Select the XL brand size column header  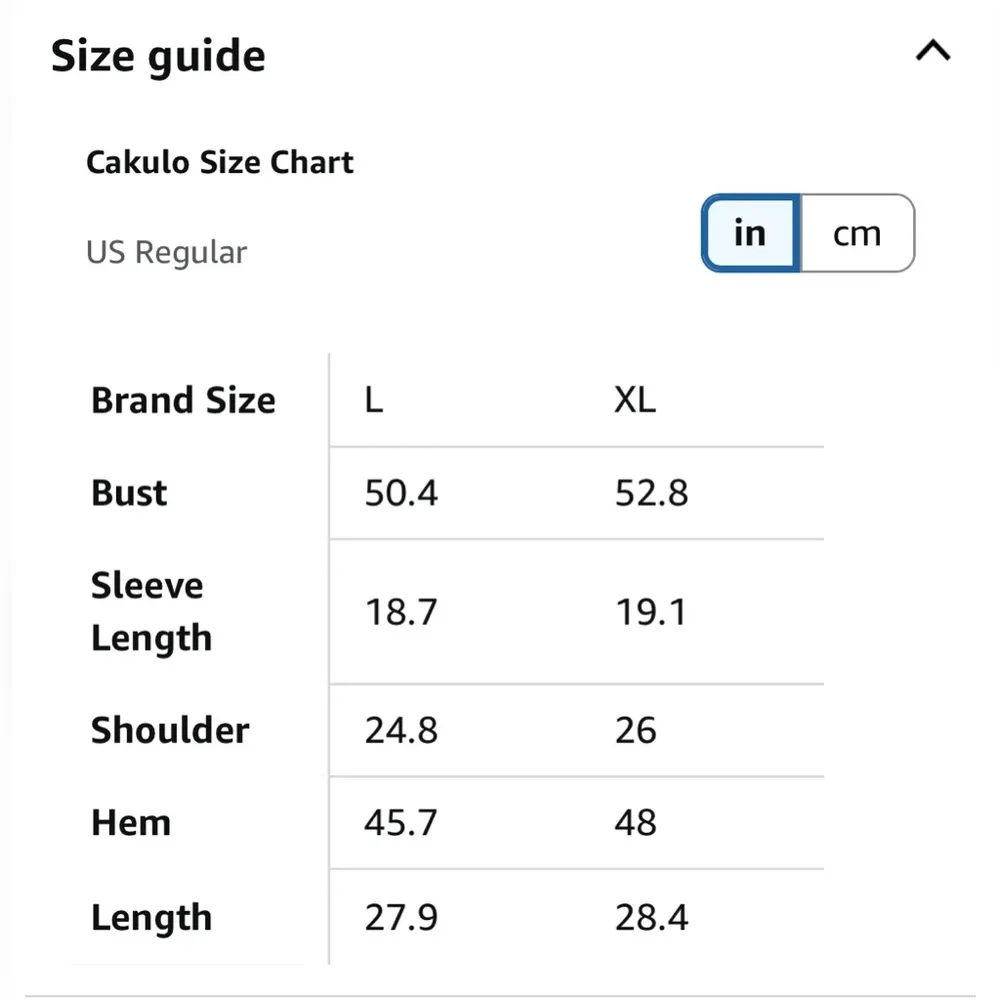[x=635, y=400]
